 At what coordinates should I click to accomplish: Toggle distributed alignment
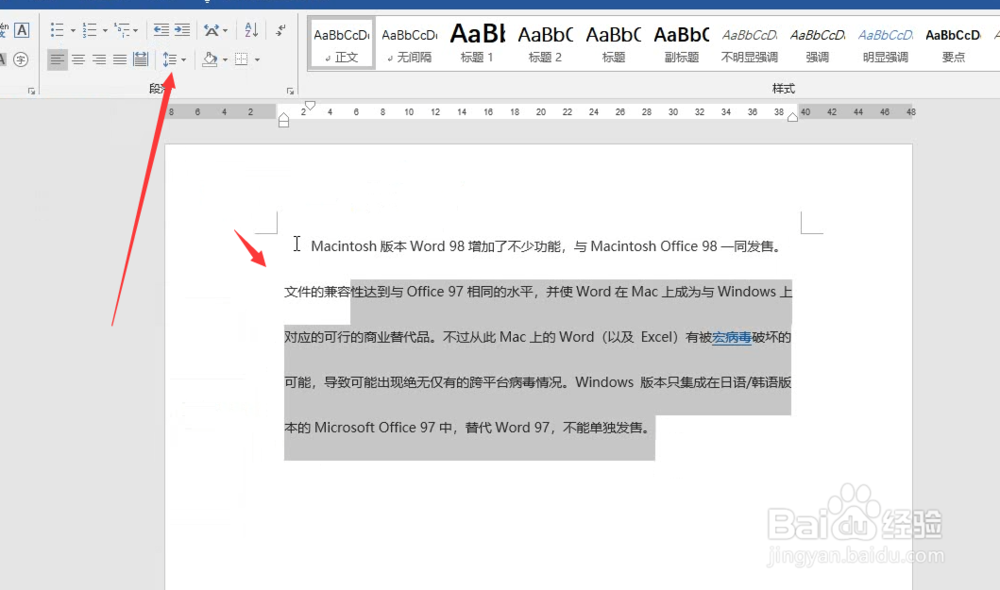(140, 59)
